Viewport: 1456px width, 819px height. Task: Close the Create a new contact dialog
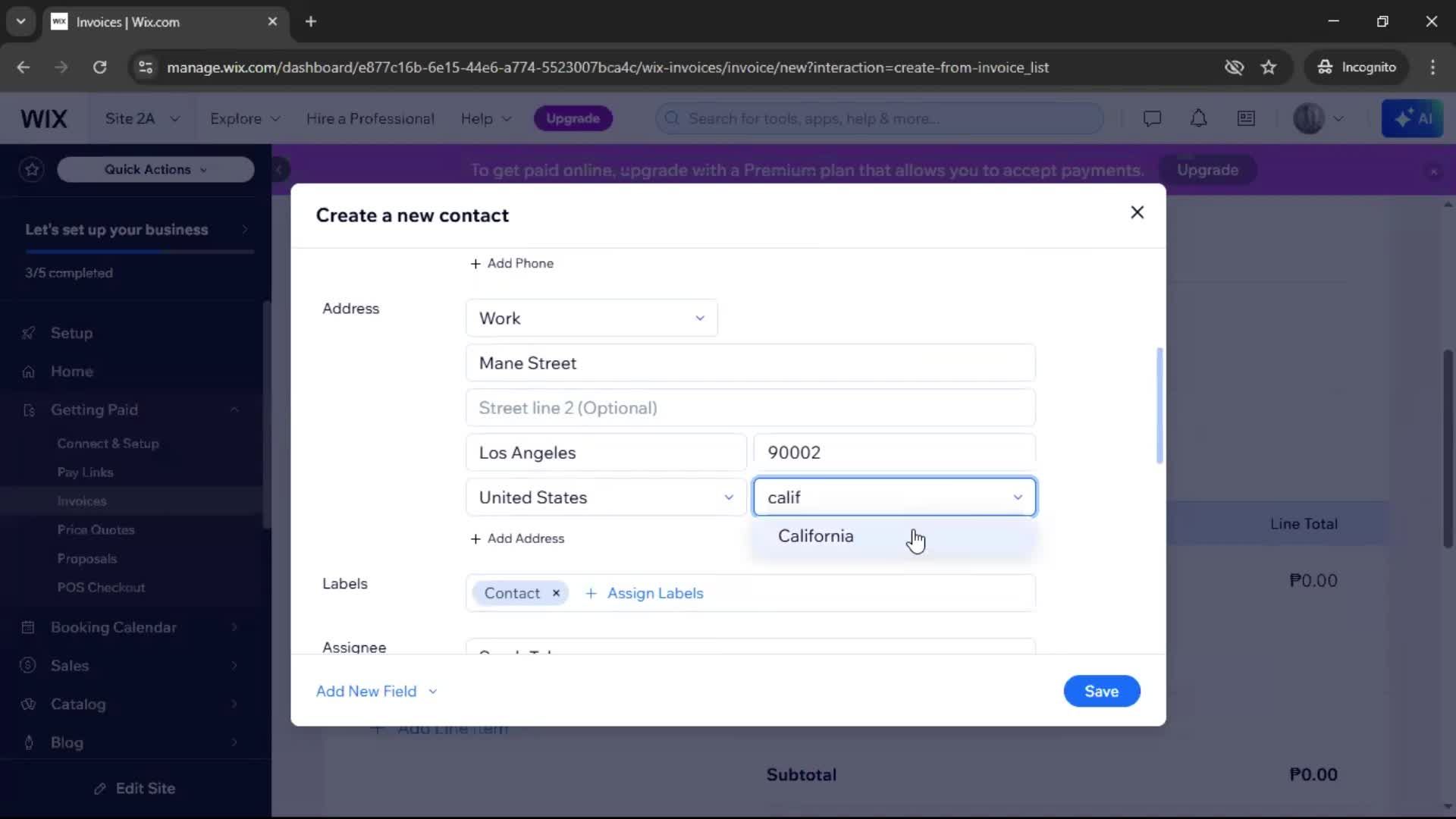point(1137,212)
